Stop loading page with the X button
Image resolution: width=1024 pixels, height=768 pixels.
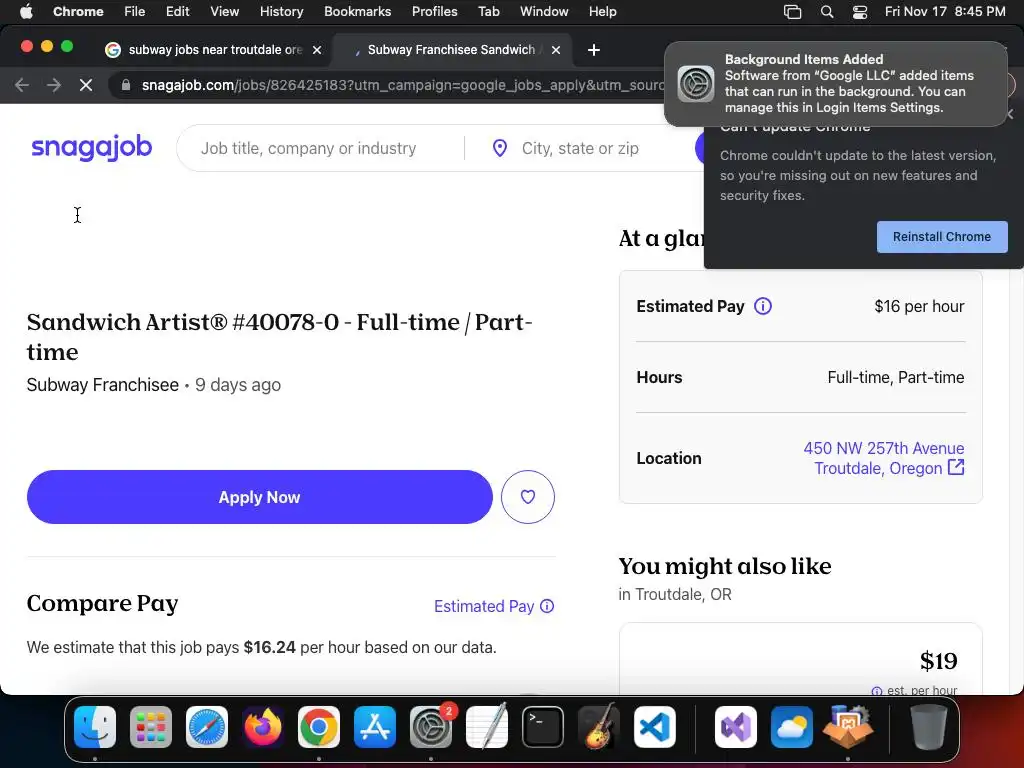(x=86, y=85)
